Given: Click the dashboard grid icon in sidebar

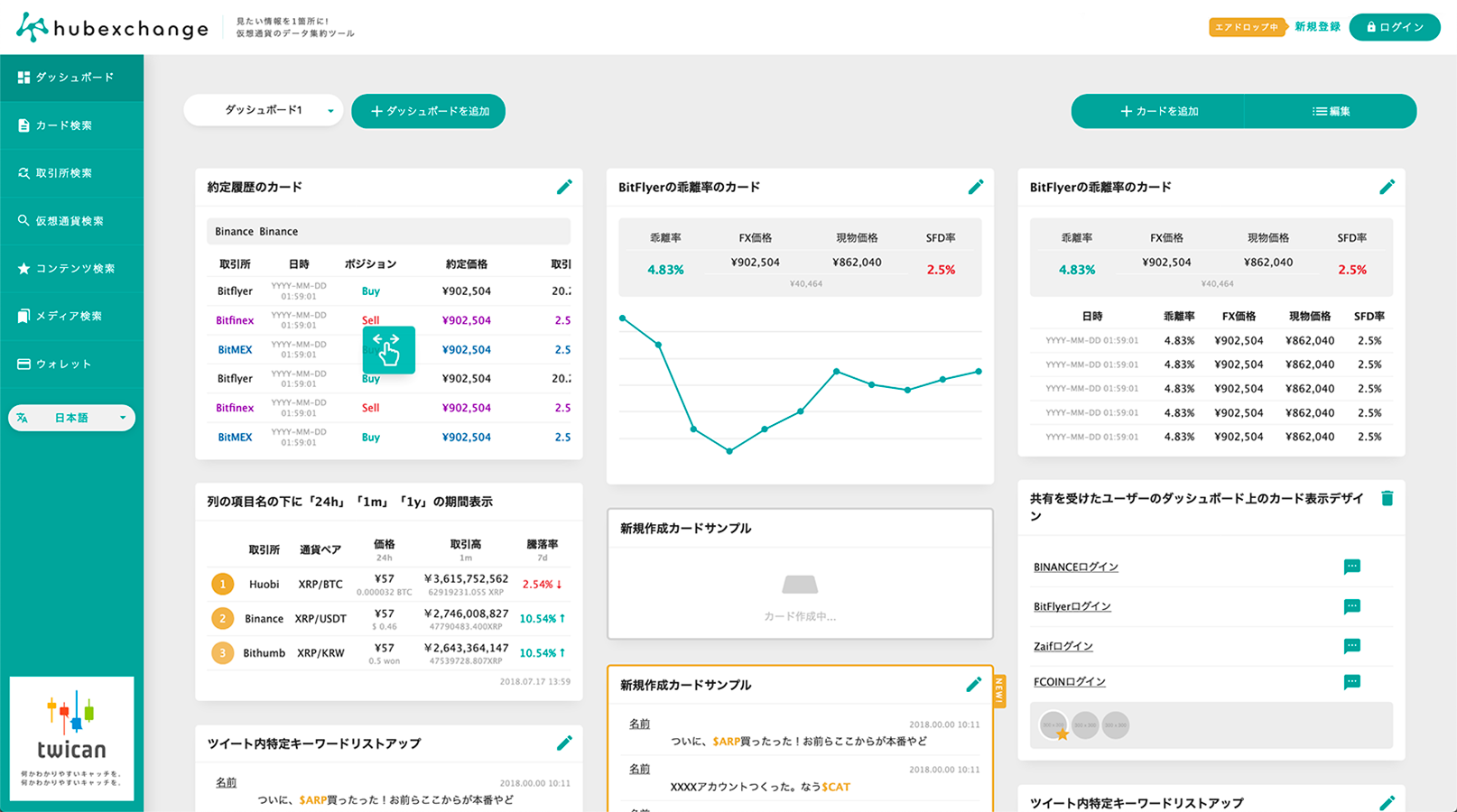Looking at the screenshot, I should (x=23, y=78).
